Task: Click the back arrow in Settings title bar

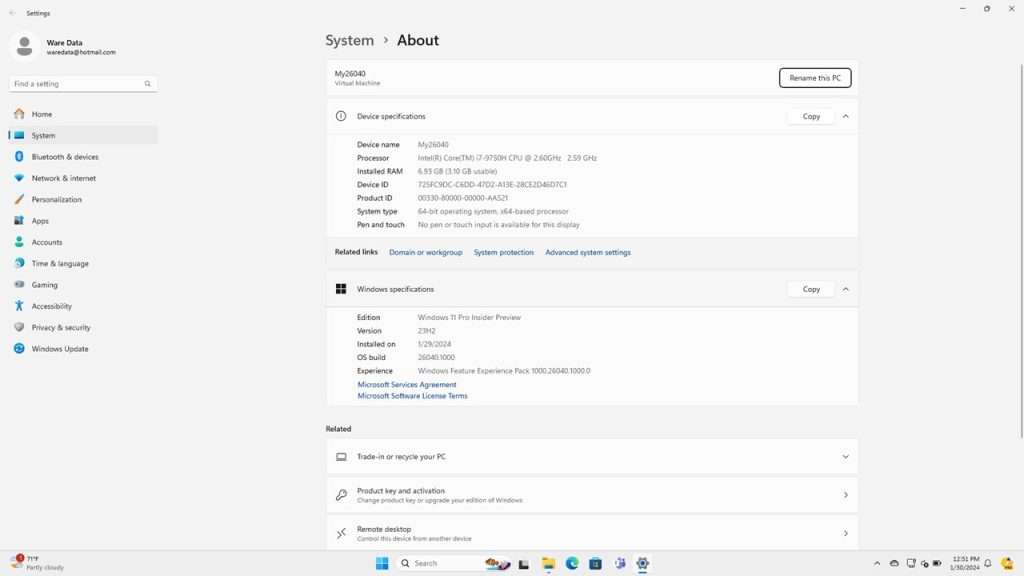Action: tap(12, 13)
